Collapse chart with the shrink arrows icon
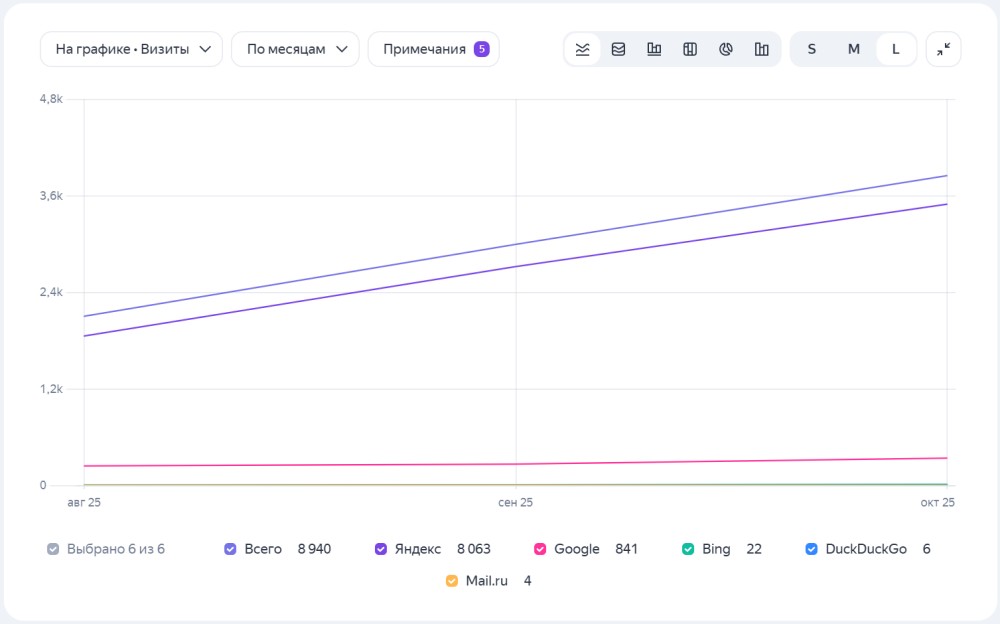1000x624 pixels. coord(943,49)
